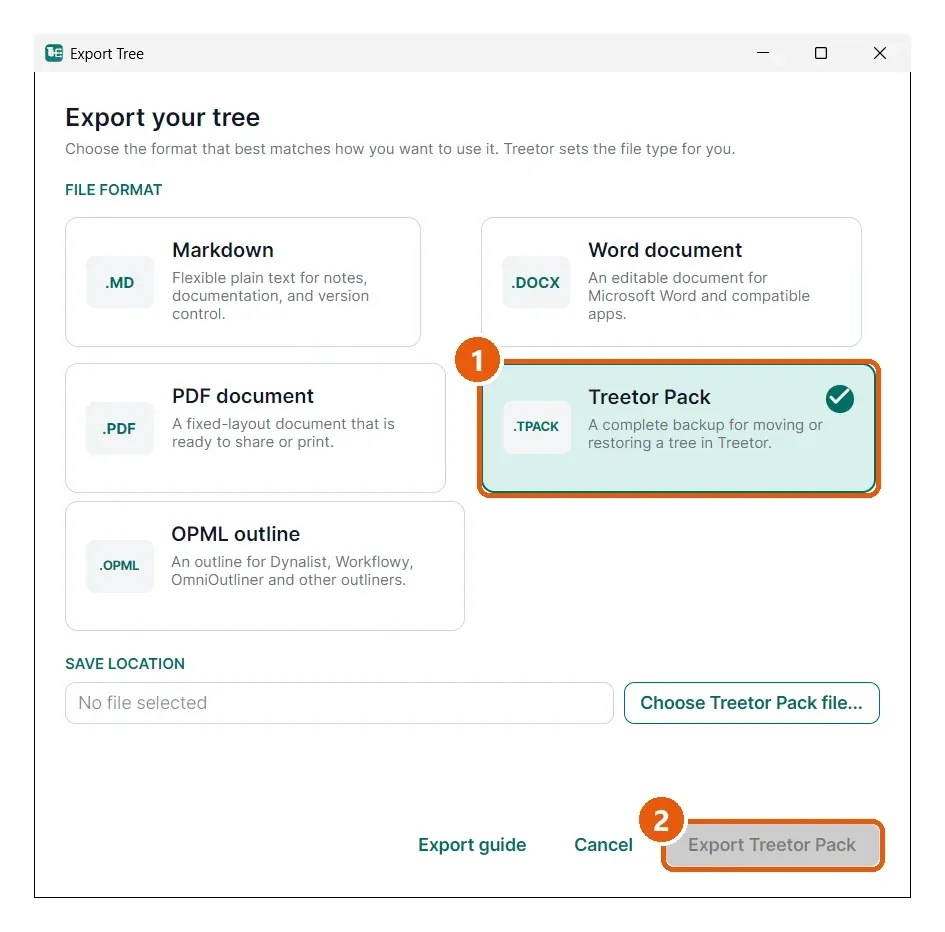Viewport: 945px width, 932px height.
Task: Click the FILE FORMAT section label
Action: 113,190
